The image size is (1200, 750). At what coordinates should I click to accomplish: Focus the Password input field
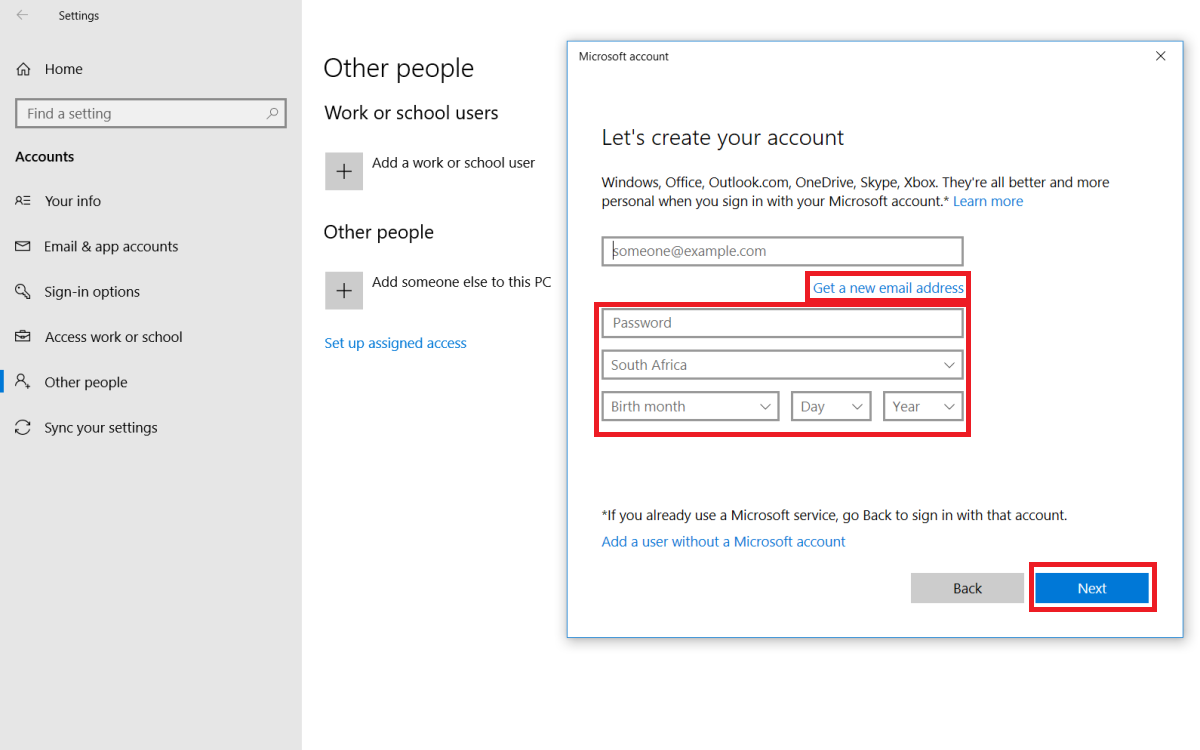(x=782, y=323)
